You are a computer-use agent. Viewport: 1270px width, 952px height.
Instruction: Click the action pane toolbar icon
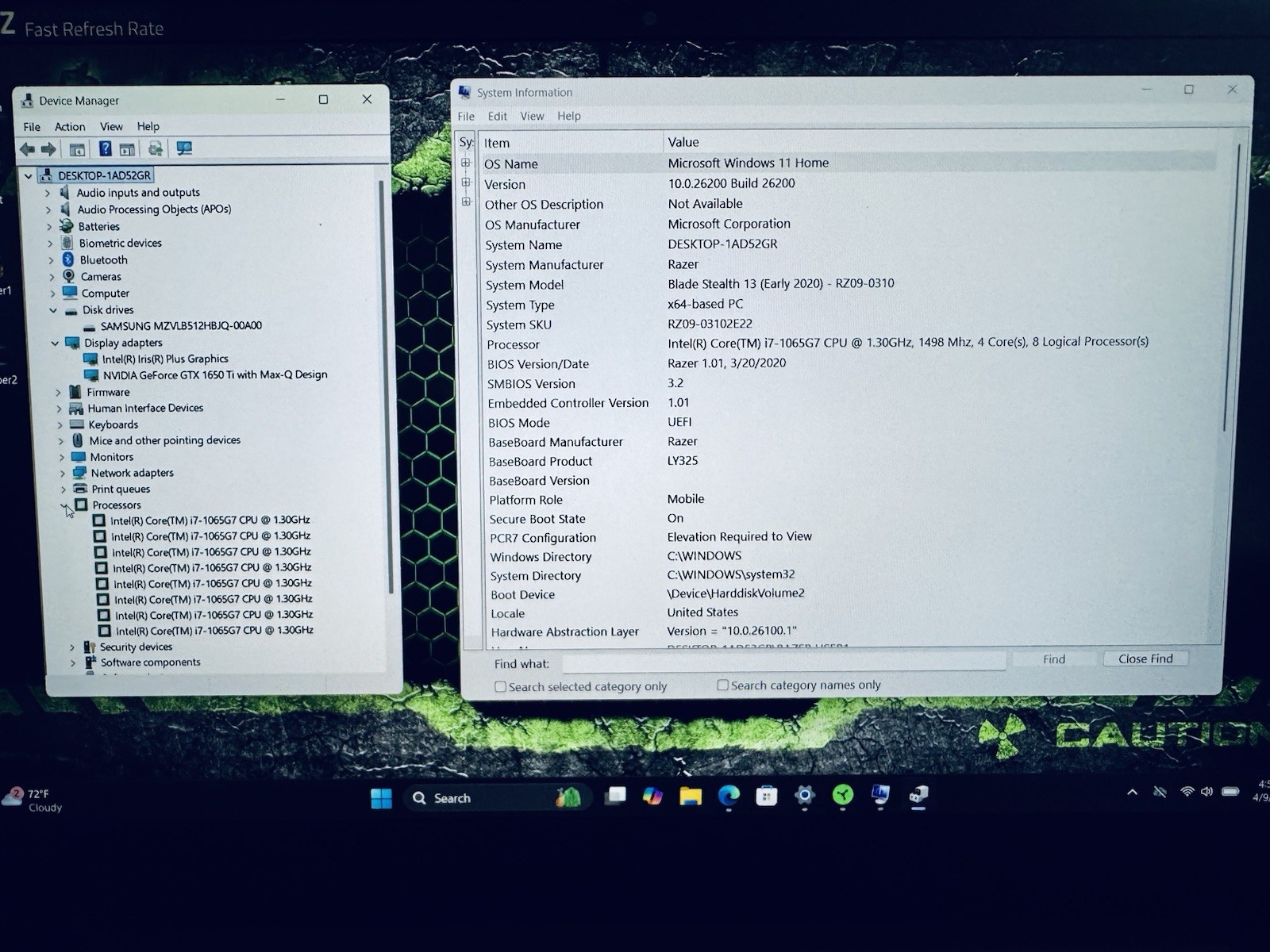[x=127, y=149]
